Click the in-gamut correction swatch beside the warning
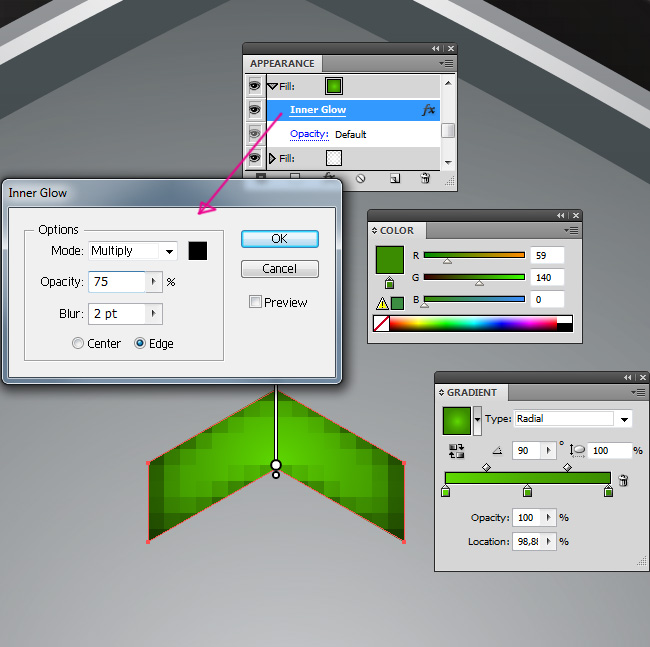Screen dimensions: 650x647 tap(398, 303)
